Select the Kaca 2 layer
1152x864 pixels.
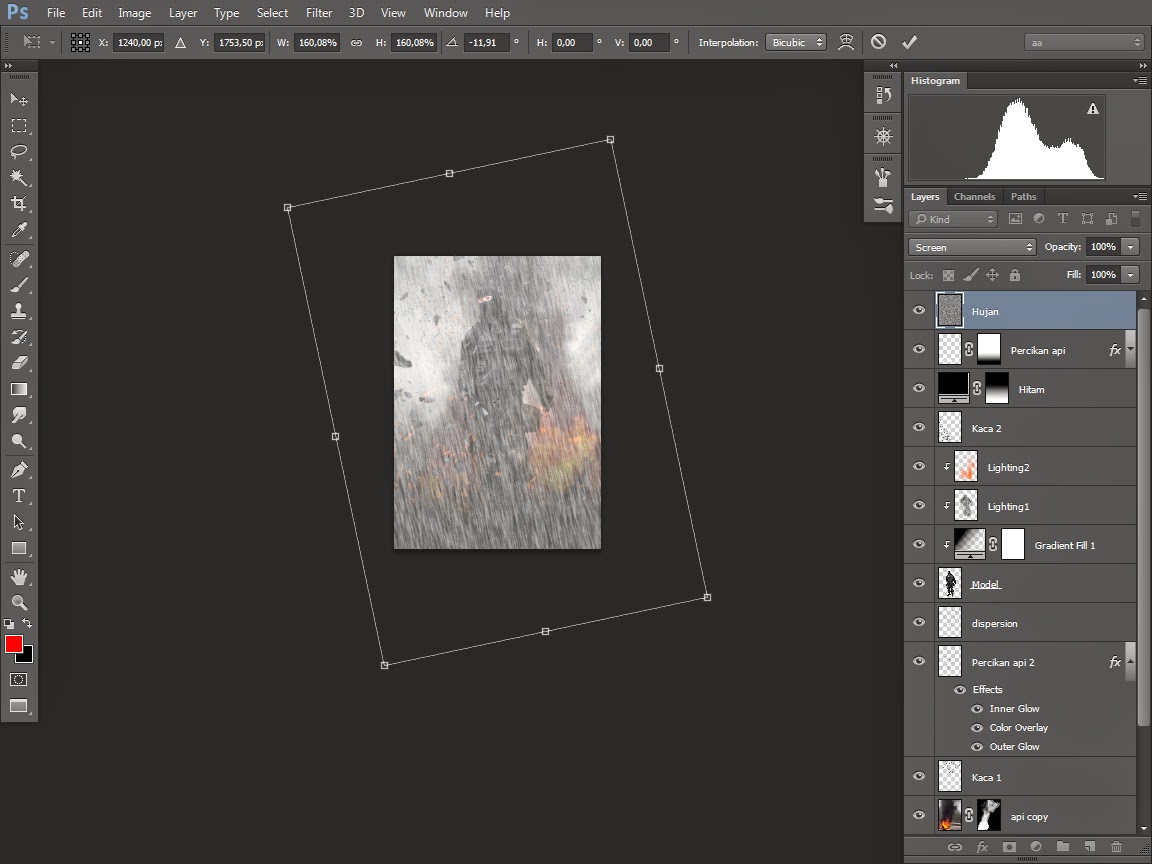coord(1040,428)
